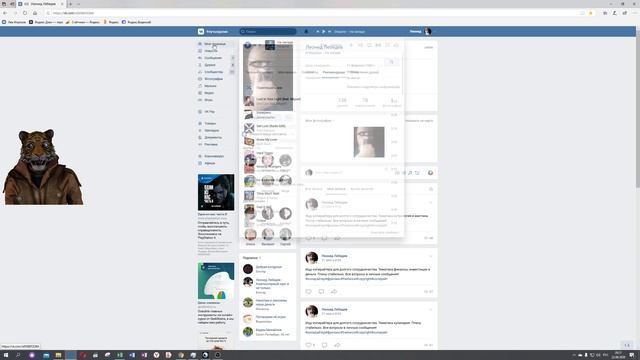Screen dimensions: 640x360
Task: Open Моя страница in the left sidebar
Action: point(215,44)
